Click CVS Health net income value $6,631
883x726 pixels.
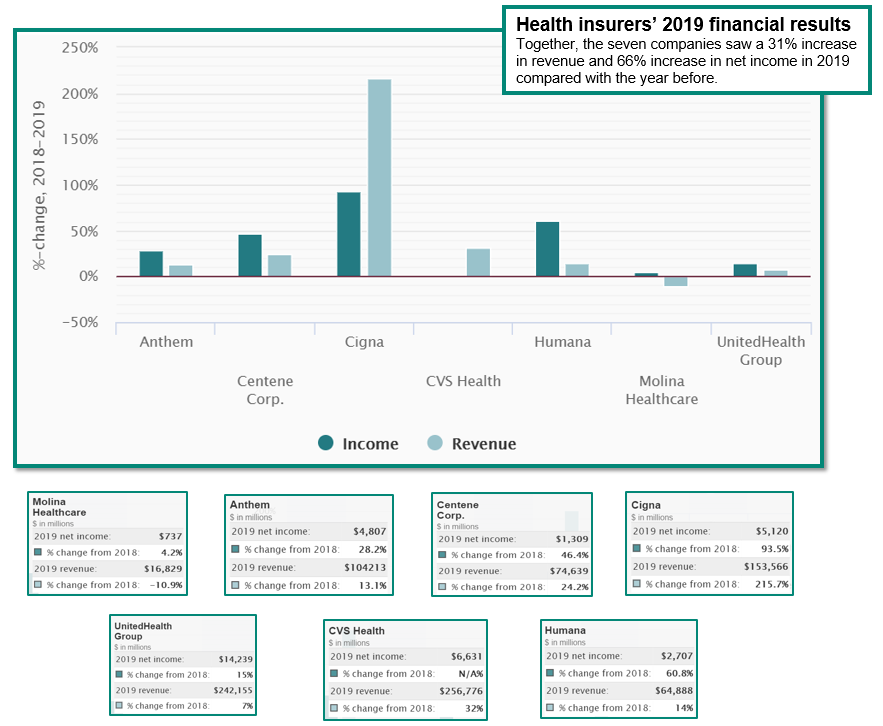(466, 656)
